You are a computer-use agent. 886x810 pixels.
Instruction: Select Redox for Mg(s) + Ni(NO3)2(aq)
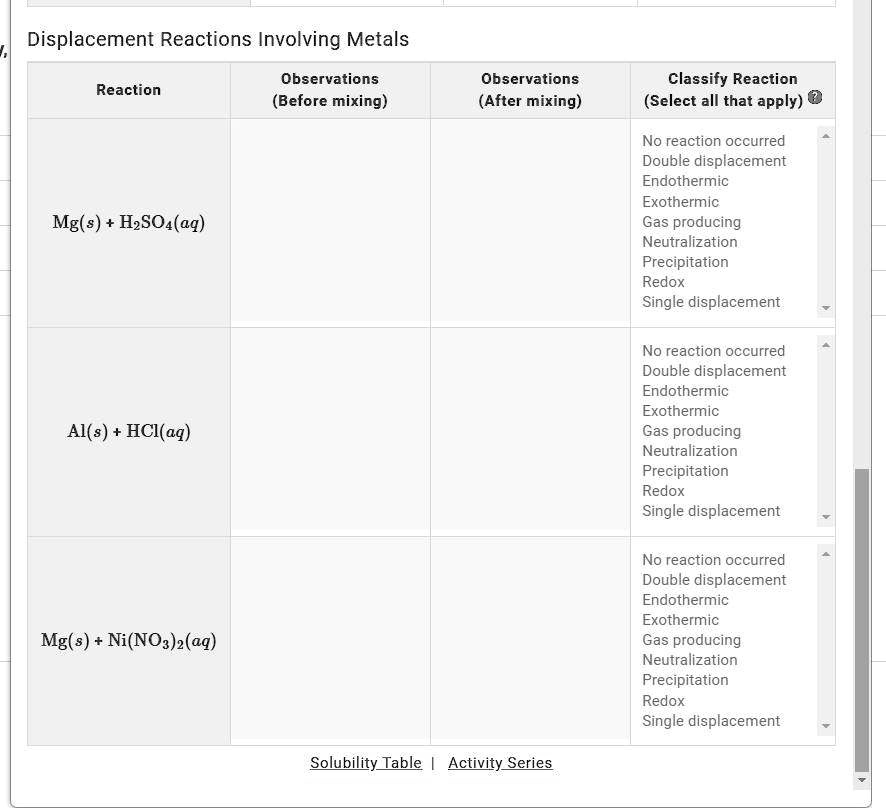point(663,700)
